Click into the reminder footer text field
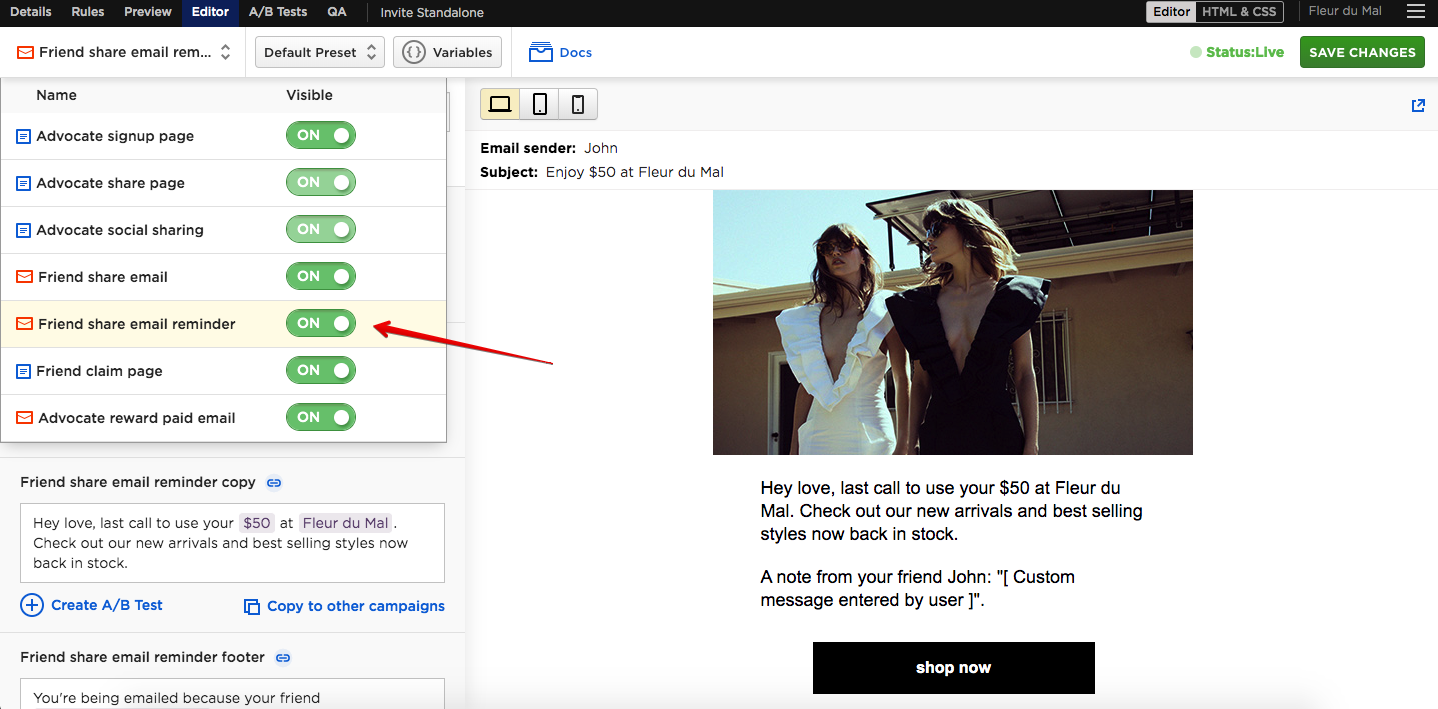This screenshot has width=1438, height=709. pyautogui.click(x=232, y=694)
